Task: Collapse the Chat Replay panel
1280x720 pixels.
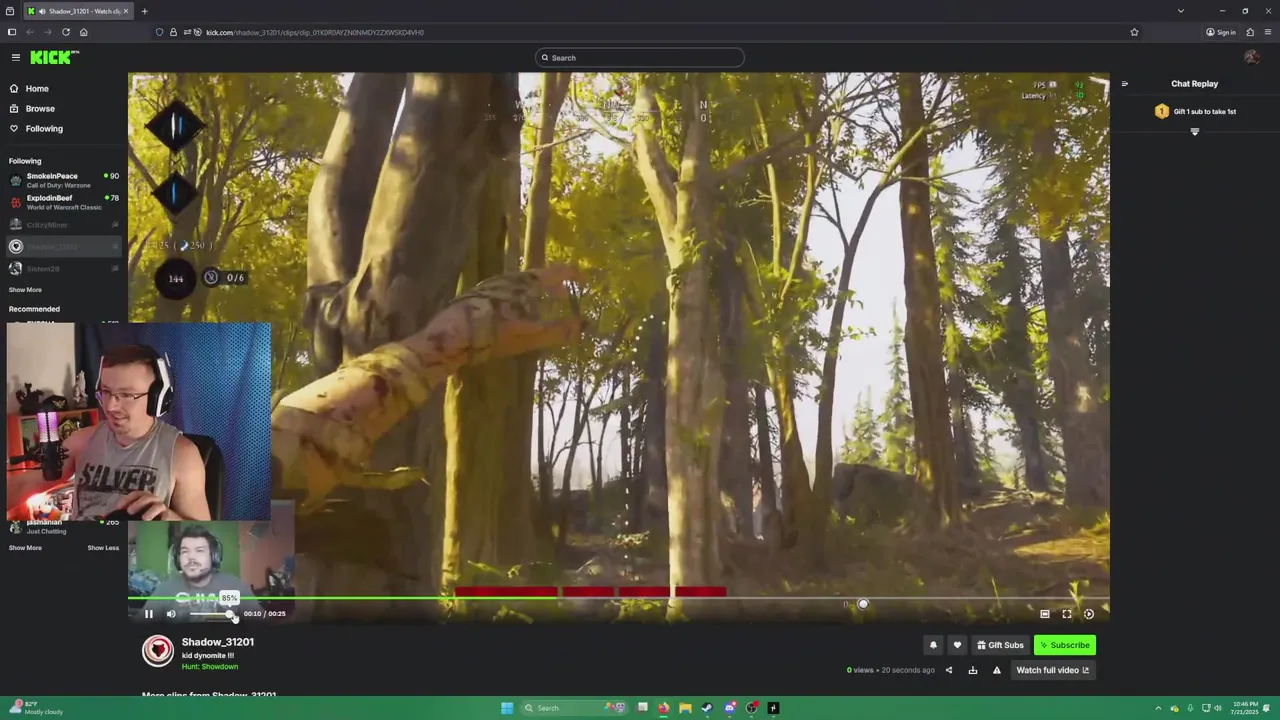Action: click(1125, 84)
